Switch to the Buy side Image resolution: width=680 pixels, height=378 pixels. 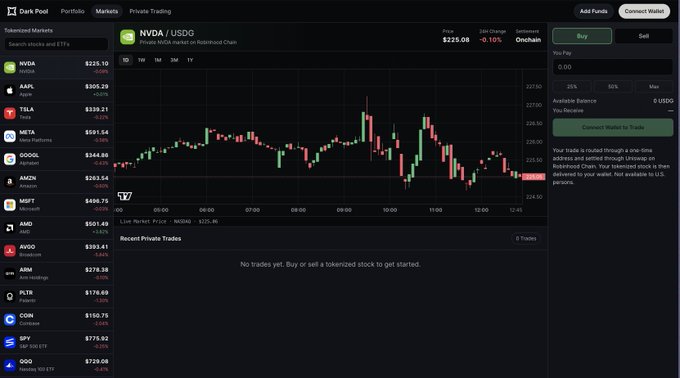click(x=582, y=36)
